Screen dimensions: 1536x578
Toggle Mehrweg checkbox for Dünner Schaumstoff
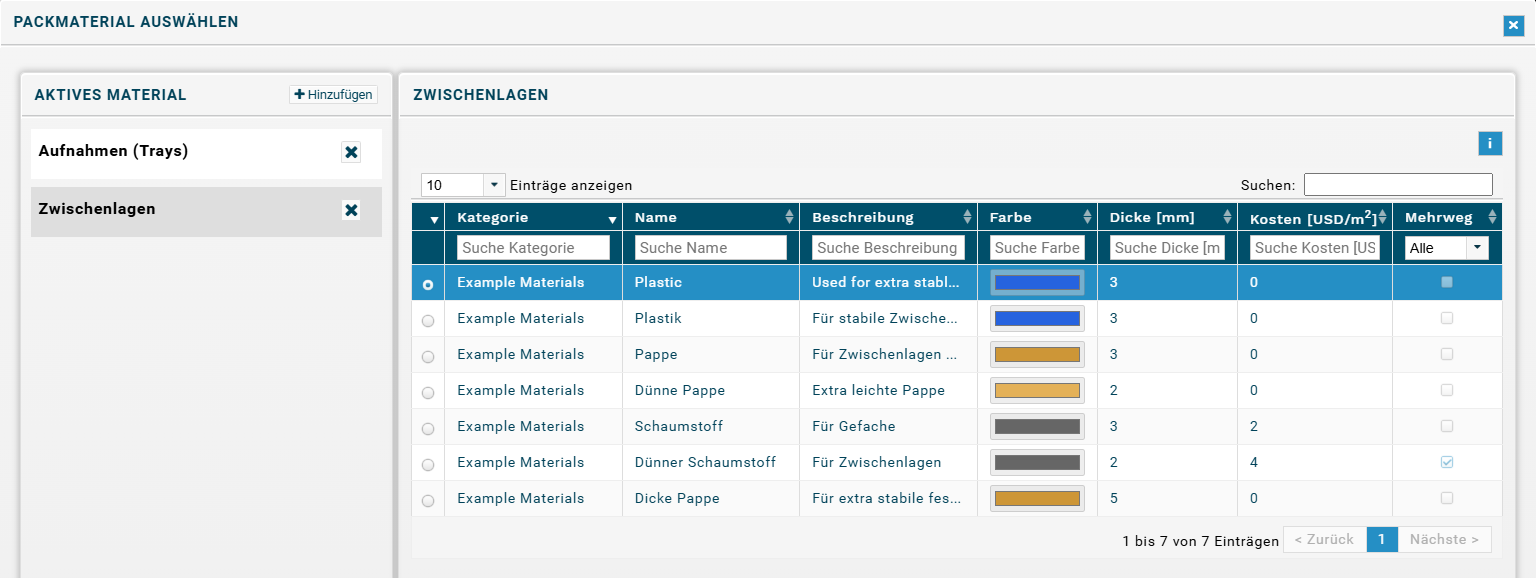point(1446,462)
